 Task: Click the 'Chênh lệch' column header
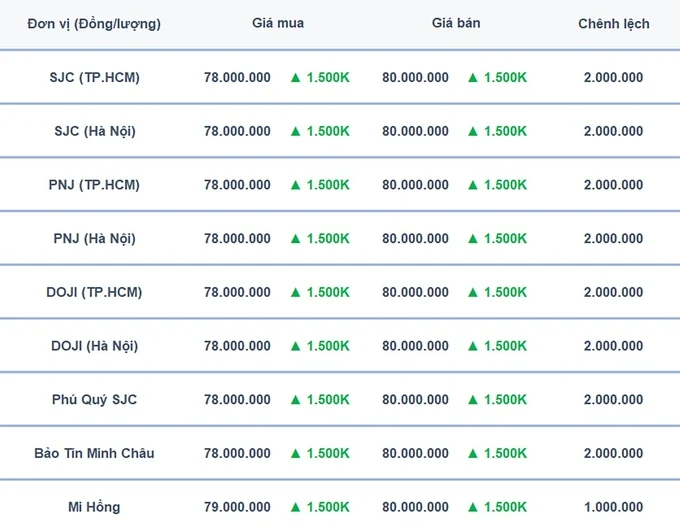614,24
